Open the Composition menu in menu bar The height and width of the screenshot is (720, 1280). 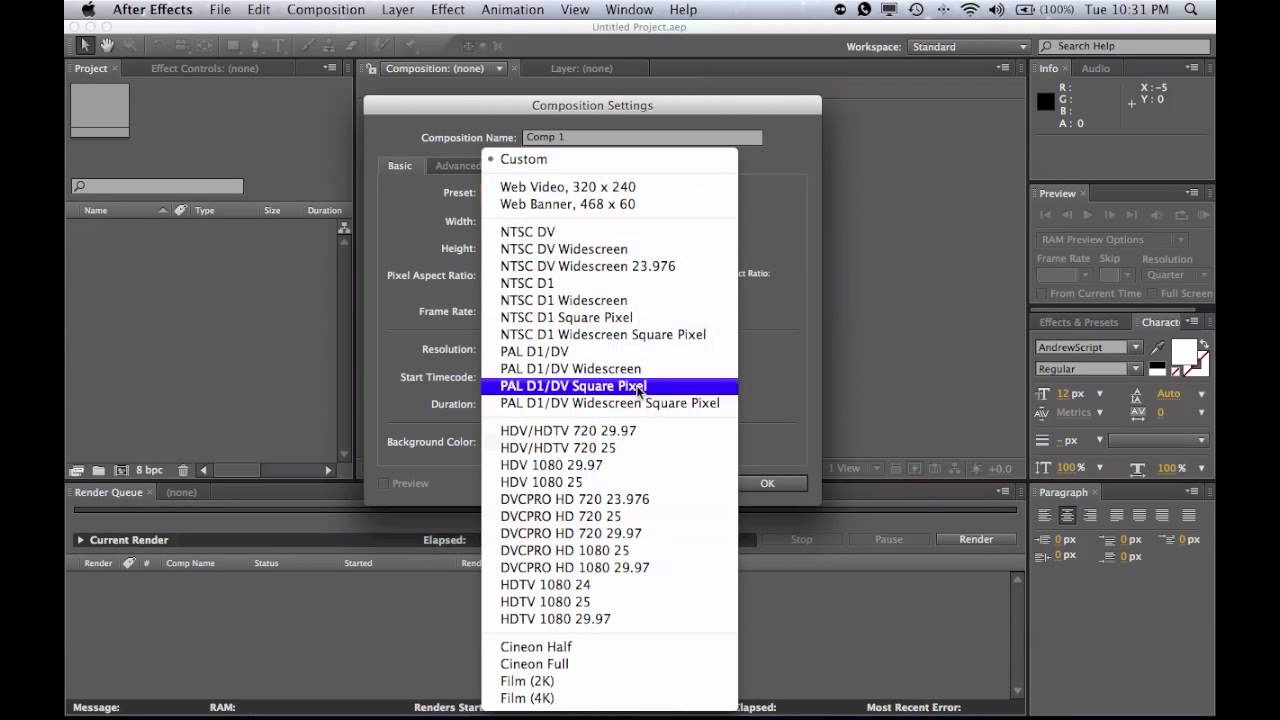tap(325, 10)
